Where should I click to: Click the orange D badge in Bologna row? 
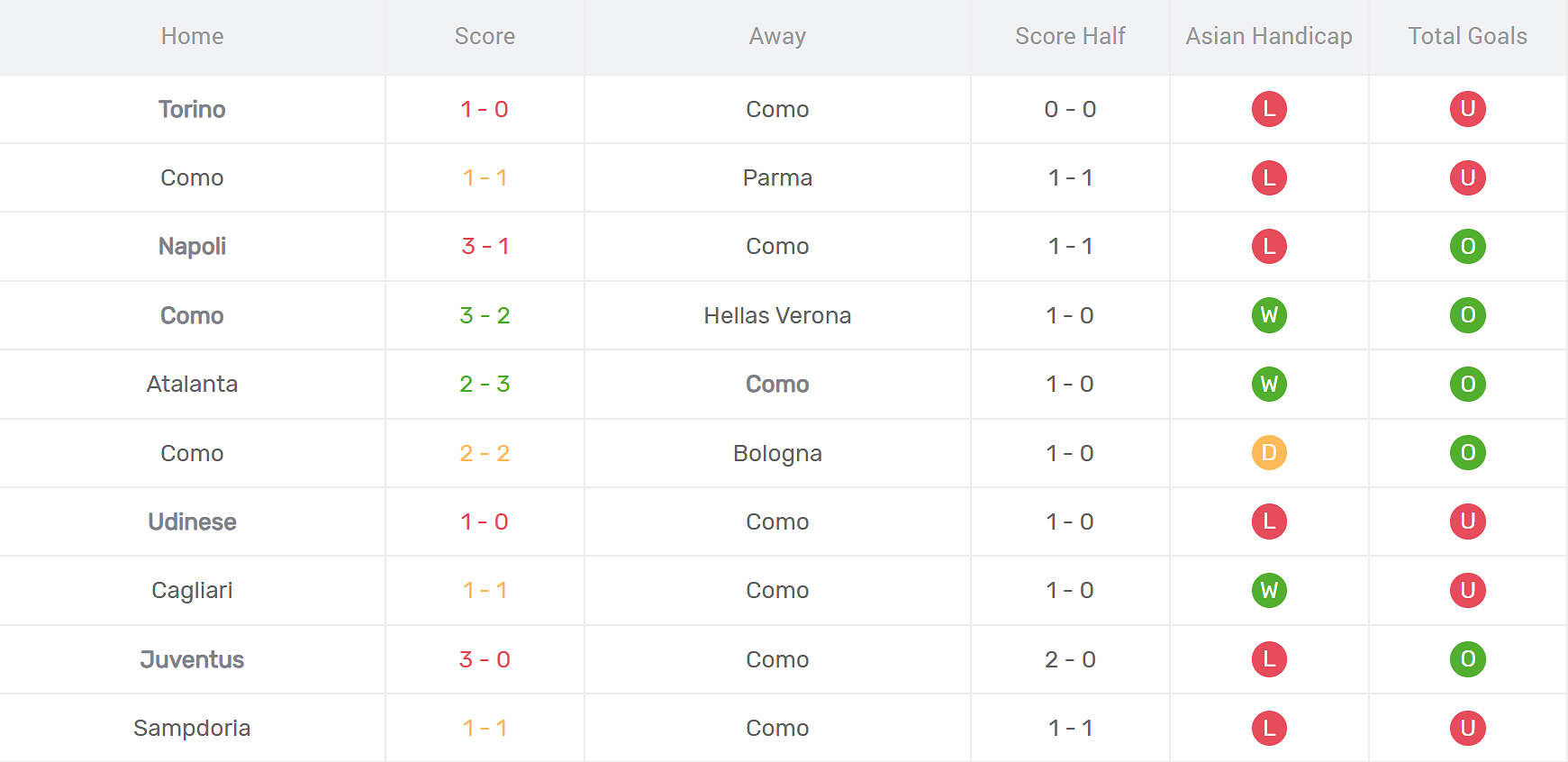[x=1269, y=453]
